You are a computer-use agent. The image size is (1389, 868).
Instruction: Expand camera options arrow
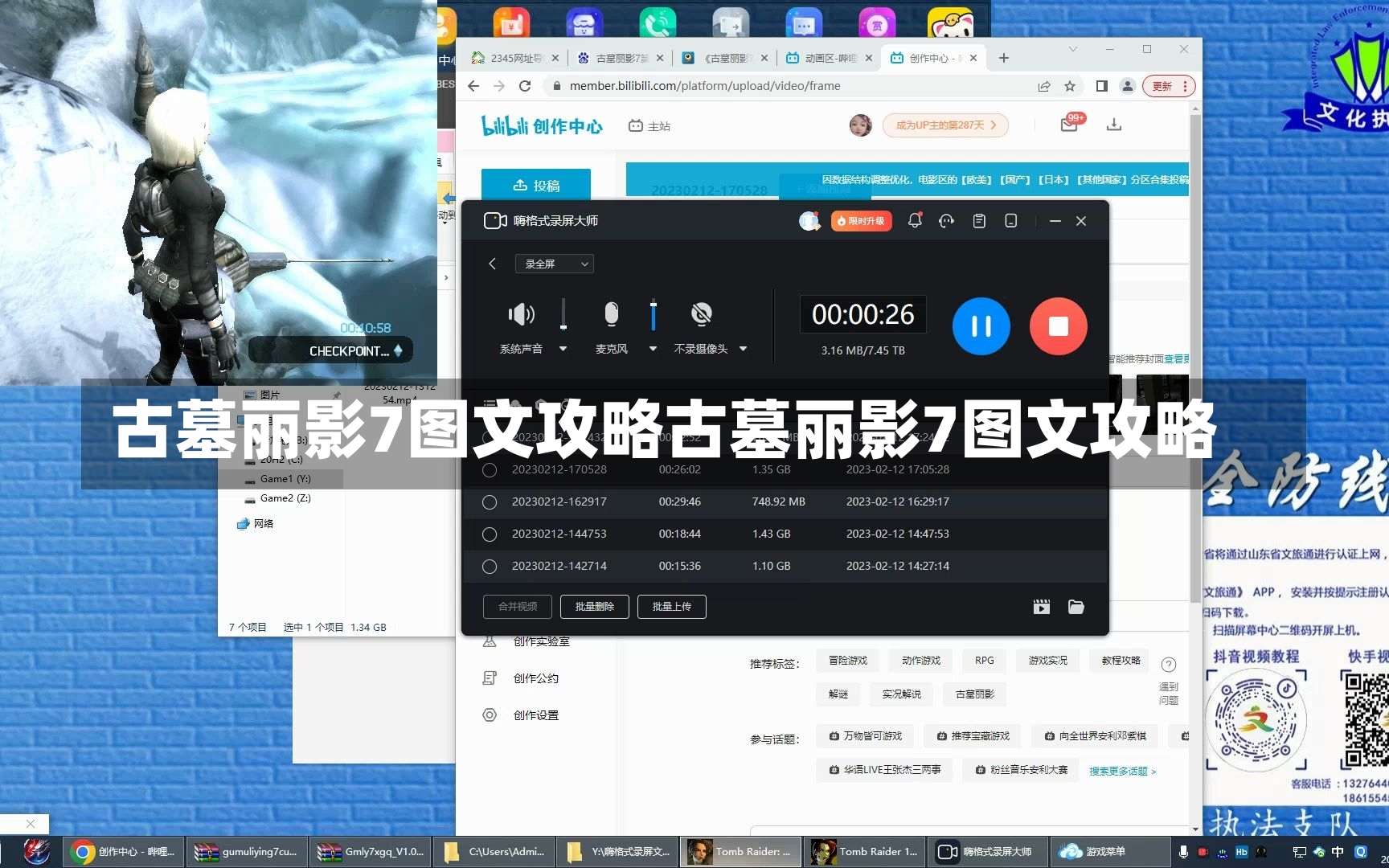[x=743, y=349]
